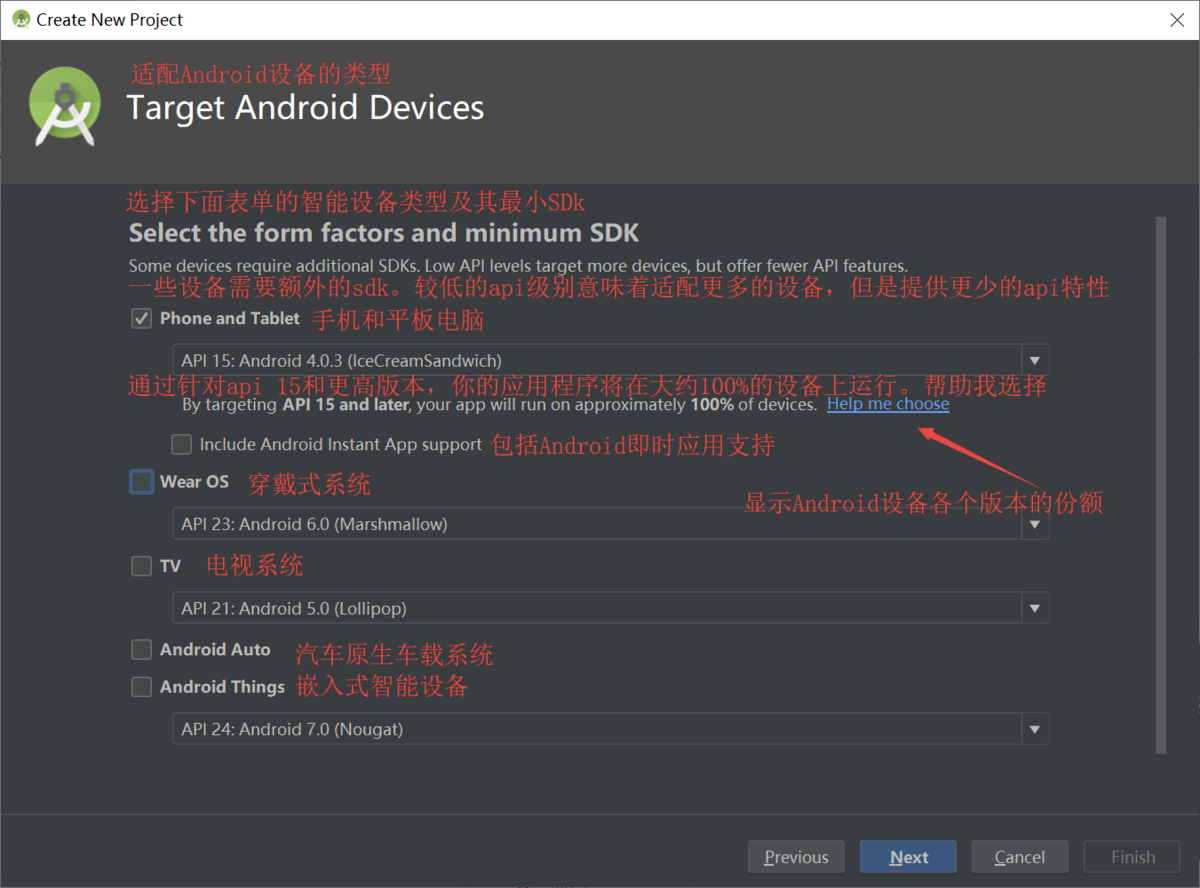The image size is (1200, 888).
Task: Click the Next button
Action: (x=908, y=856)
